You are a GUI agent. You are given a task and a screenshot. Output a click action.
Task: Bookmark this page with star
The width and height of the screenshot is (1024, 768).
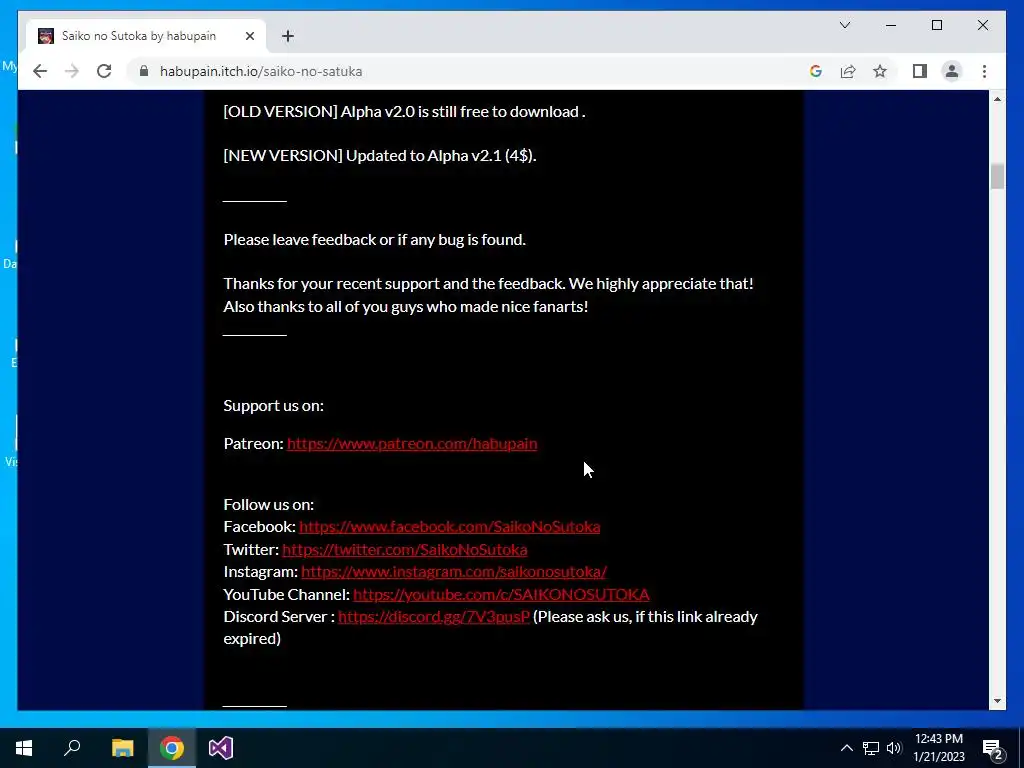click(880, 71)
